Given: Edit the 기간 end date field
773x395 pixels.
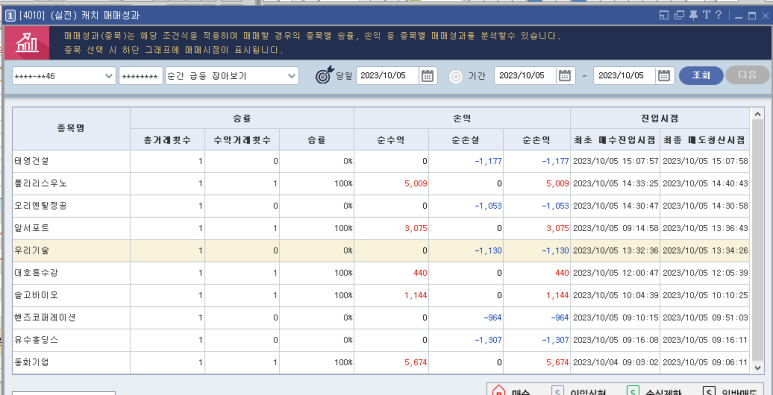Looking at the screenshot, I should click(x=625, y=75).
